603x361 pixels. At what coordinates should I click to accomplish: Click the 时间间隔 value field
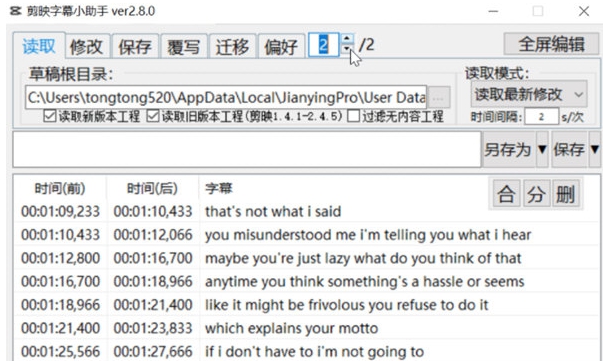(541, 117)
